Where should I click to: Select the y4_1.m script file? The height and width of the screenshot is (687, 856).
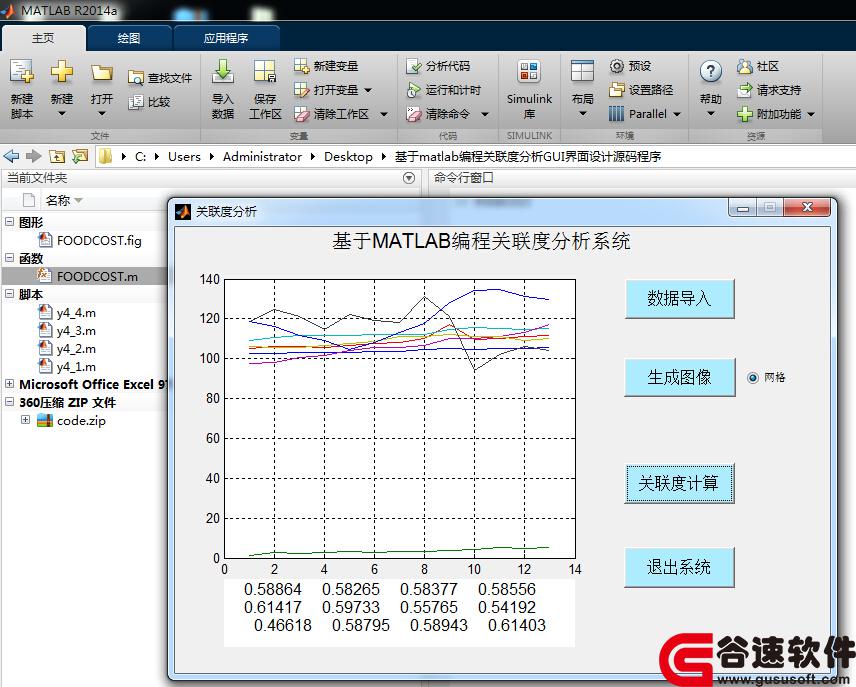pyautogui.click(x=76, y=367)
